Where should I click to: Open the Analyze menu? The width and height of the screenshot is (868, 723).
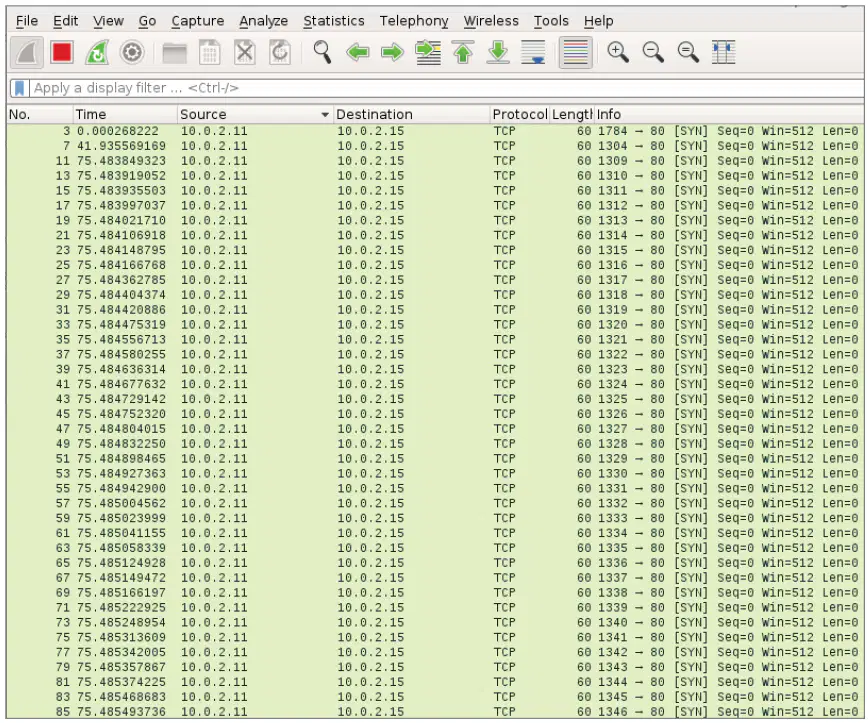point(264,21)
